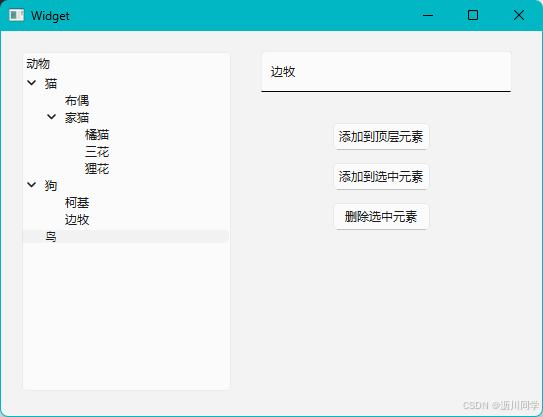Select the 三花 tree item
This screenshot has height=417, width=543.
pyautogui.click(x=97, y=152)
